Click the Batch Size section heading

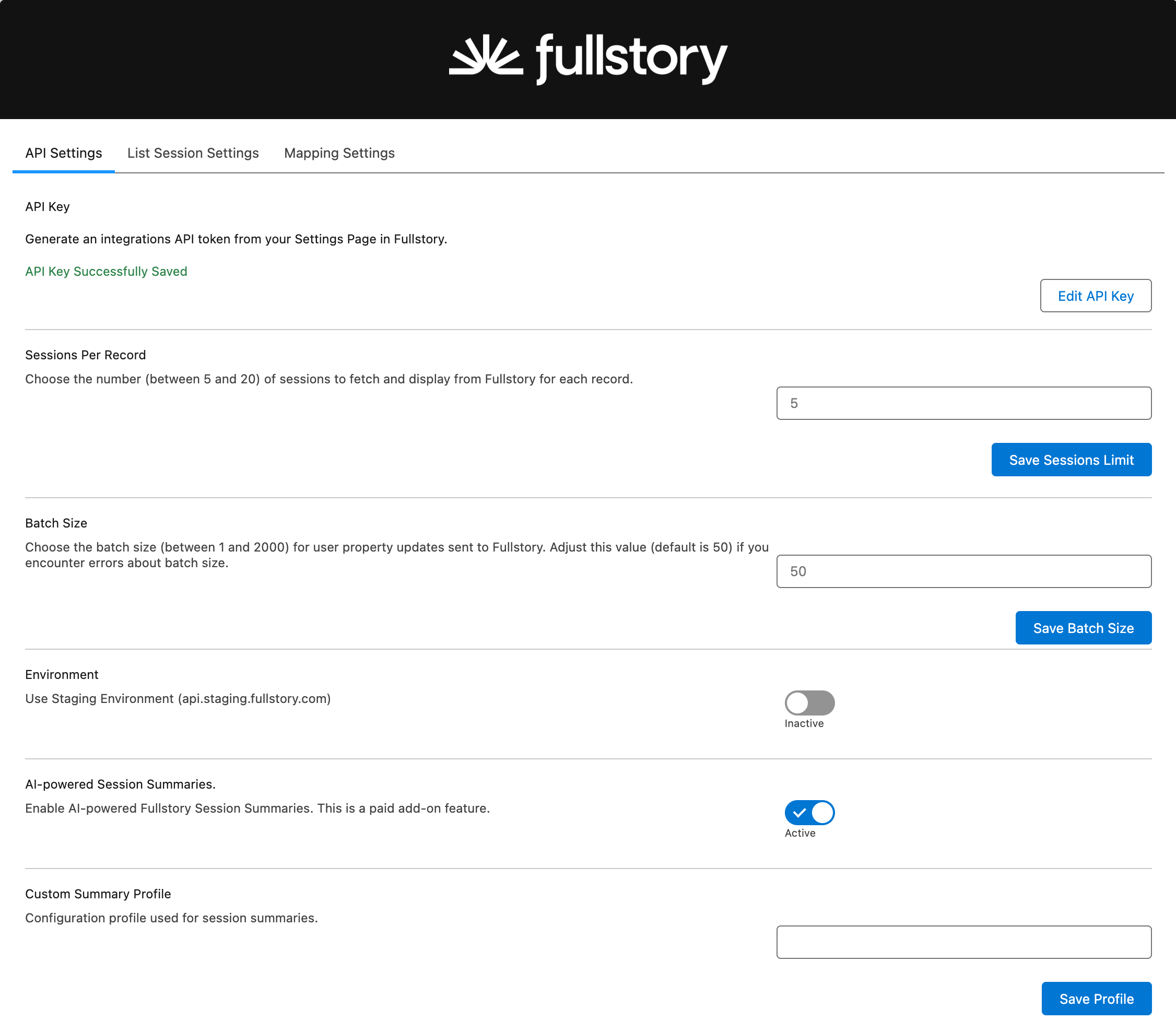pyautogui.click(x=56, y=523)
